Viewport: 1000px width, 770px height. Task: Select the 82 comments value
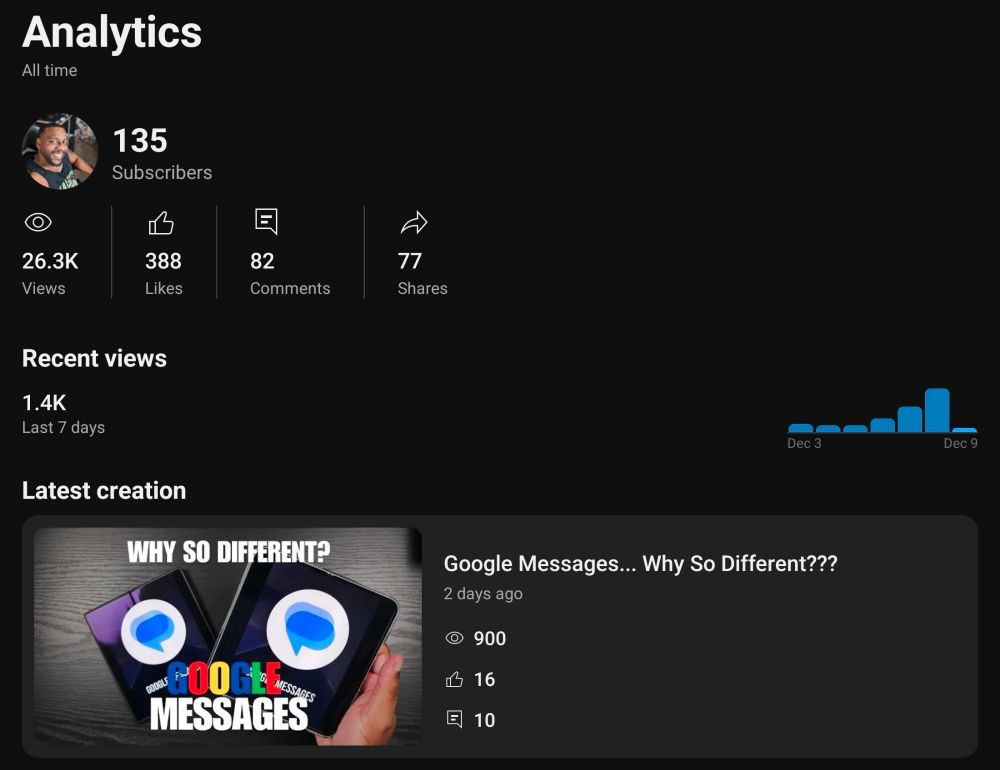point(262,261)
